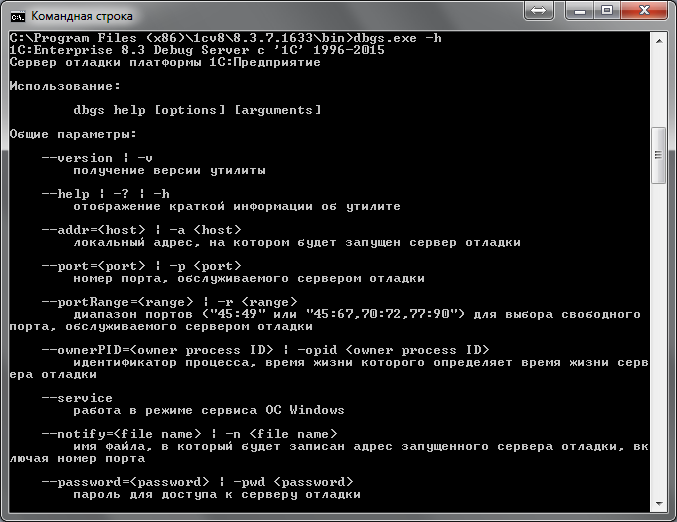Click the dbgs.exe -h command line
The height and width of the screenshot is (522, 677).
(225, 38)
